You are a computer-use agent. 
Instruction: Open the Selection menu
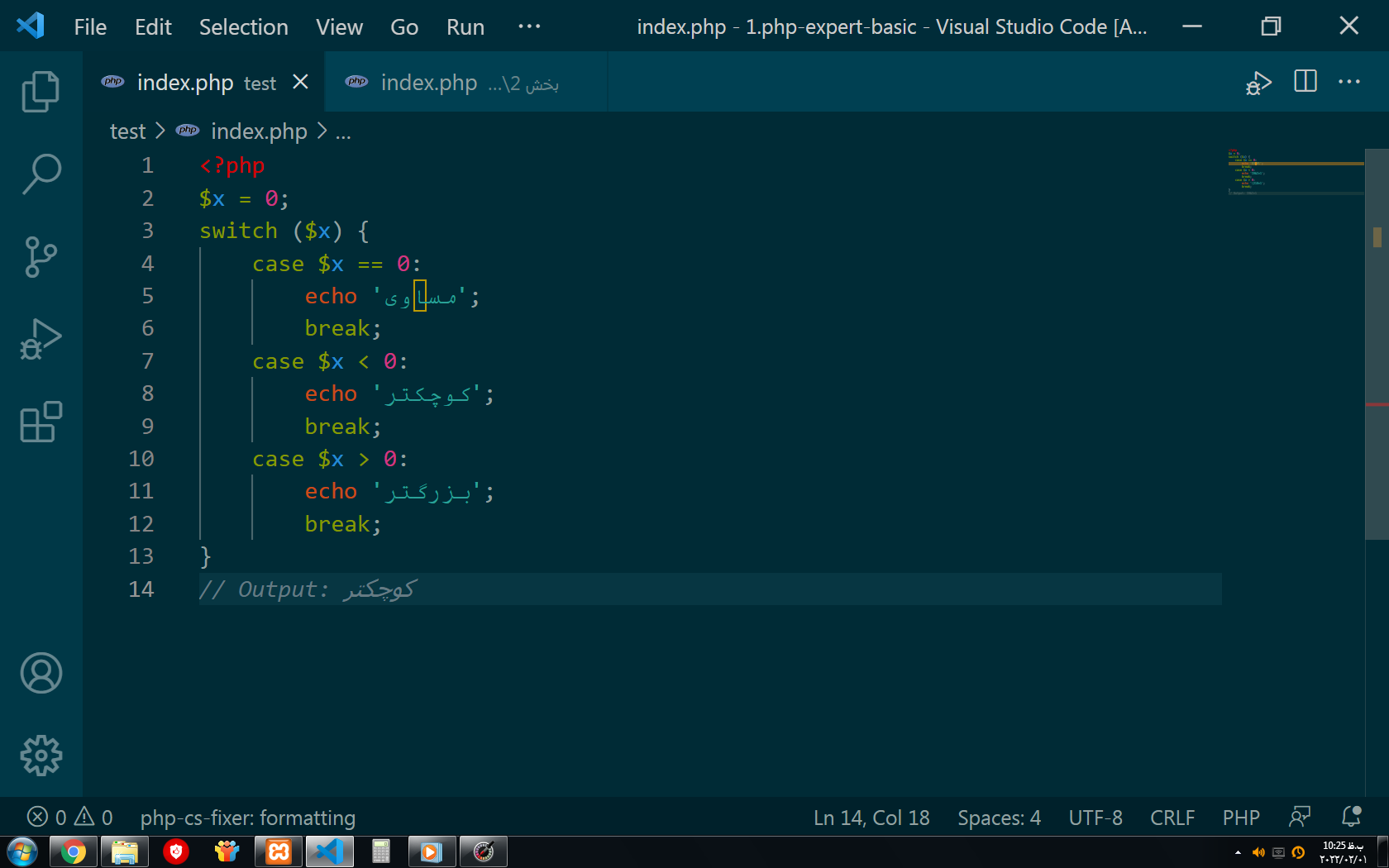243,27
